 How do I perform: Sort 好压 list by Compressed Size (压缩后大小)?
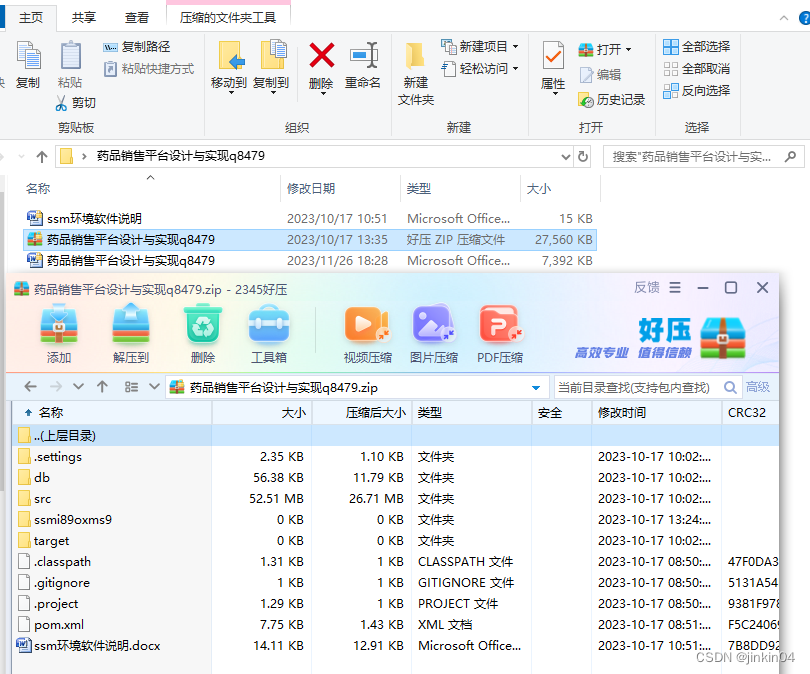(362, 413)
